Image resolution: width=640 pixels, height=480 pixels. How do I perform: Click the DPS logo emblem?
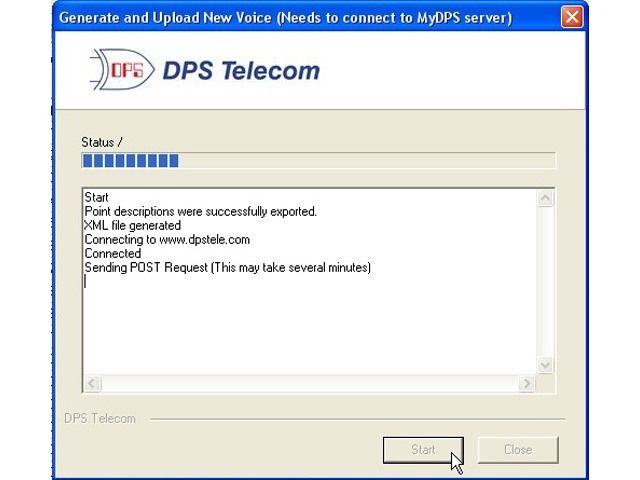coord(122,70)
